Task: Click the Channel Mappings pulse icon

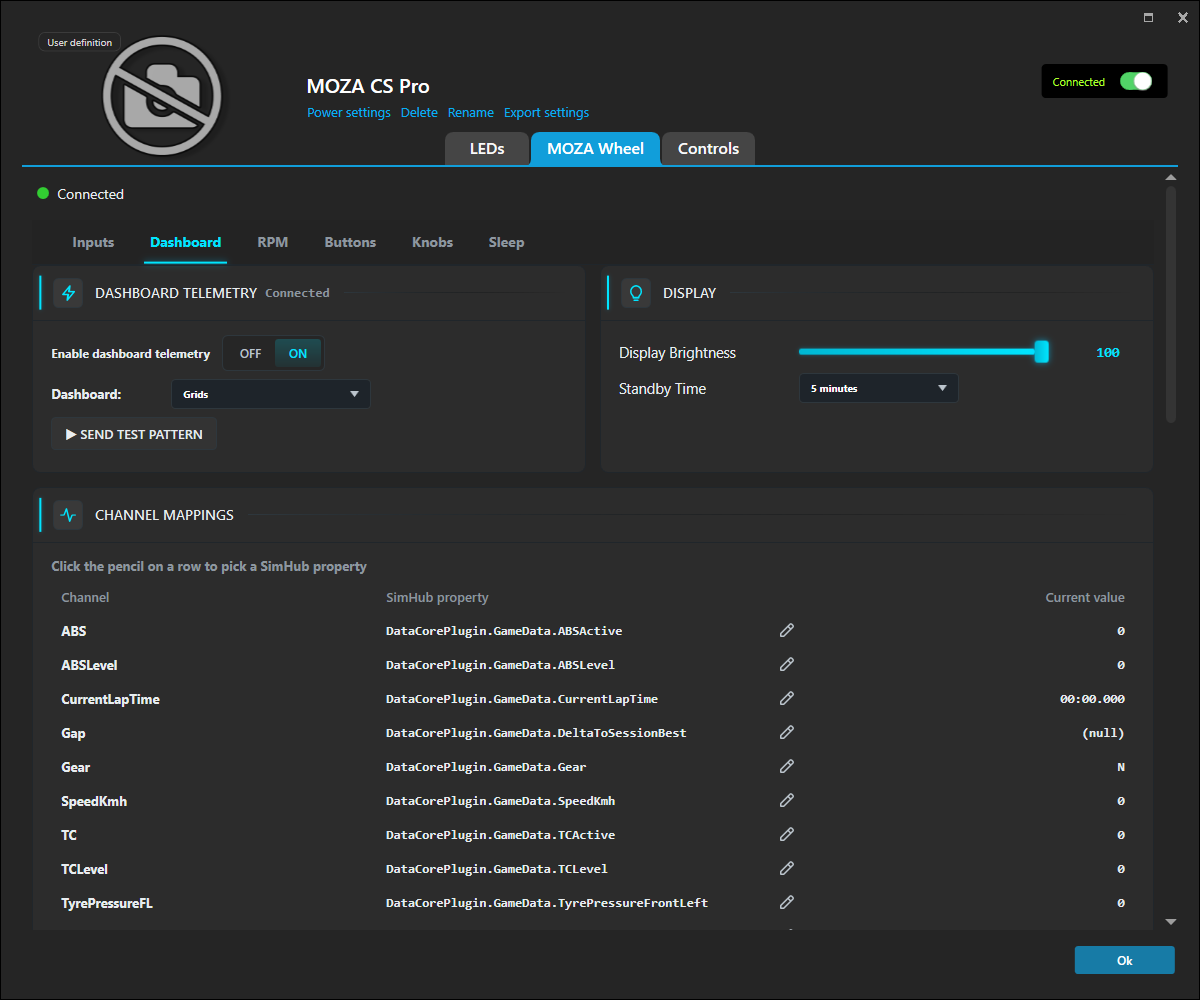Action: (68, 515)
